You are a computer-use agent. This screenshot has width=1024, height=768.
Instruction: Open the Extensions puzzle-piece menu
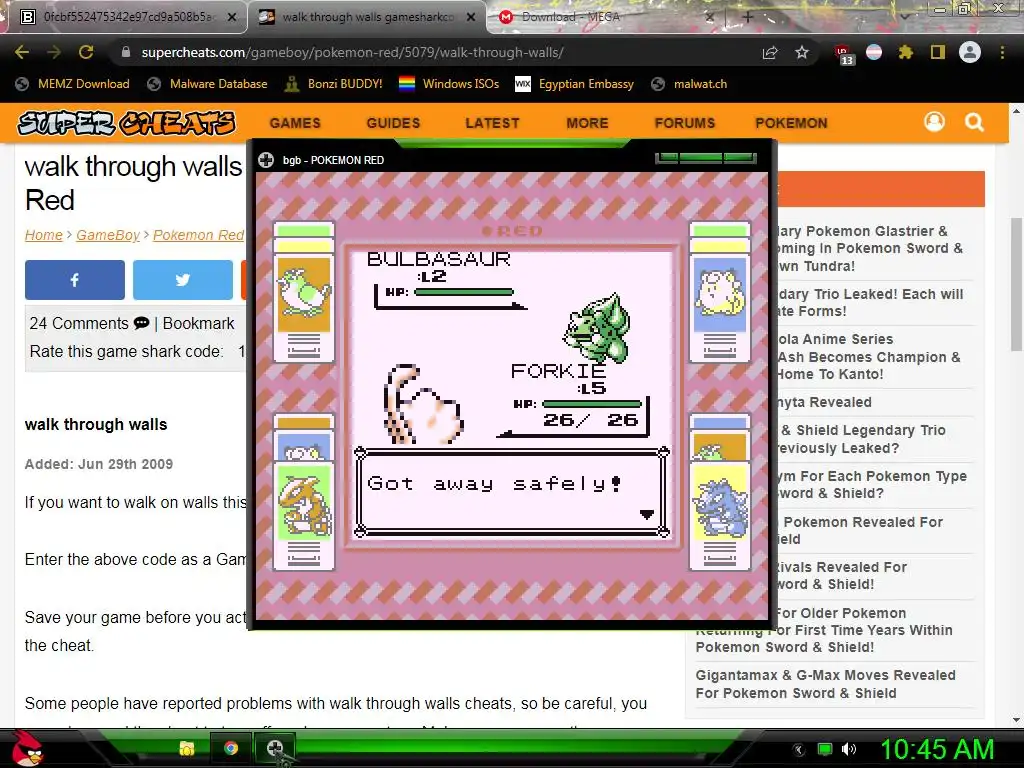coord(905,52)
